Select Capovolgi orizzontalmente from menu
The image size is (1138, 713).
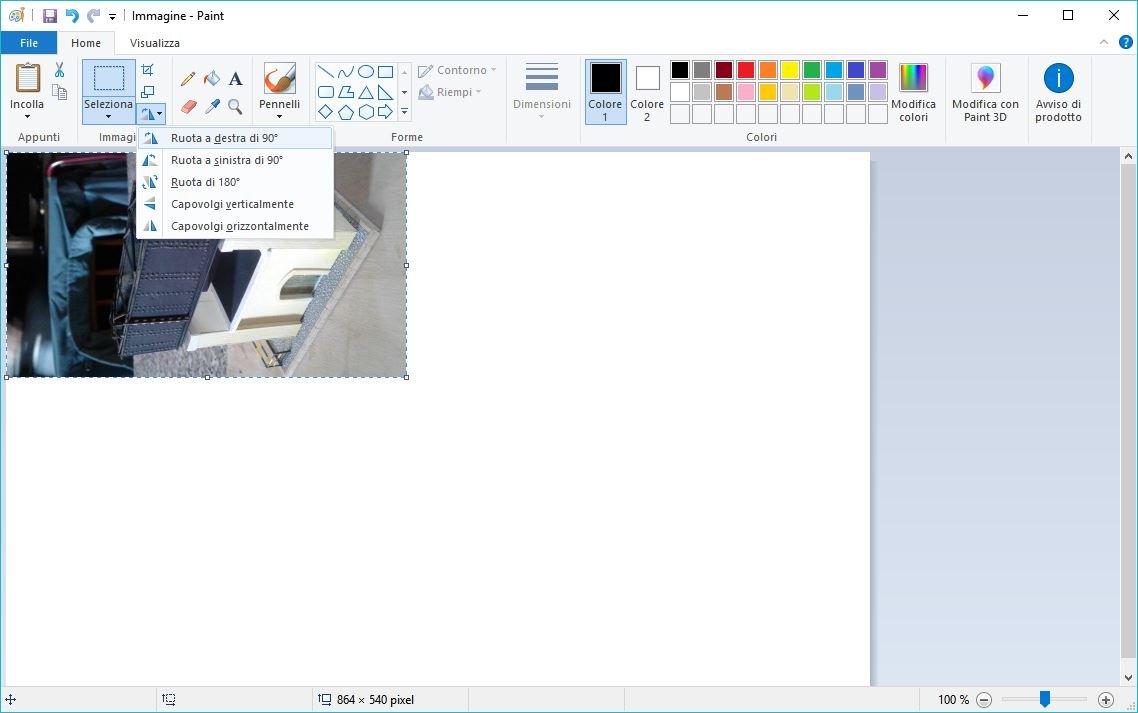pos(240,226)
